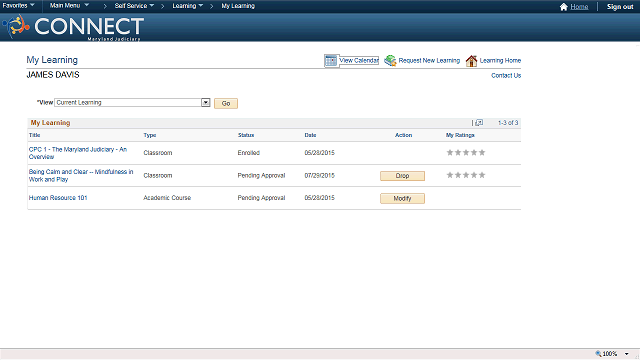The width and height of the screenshot is (640, 360).
Task: Open the View Calendar icon
Action: click(331, 60)
